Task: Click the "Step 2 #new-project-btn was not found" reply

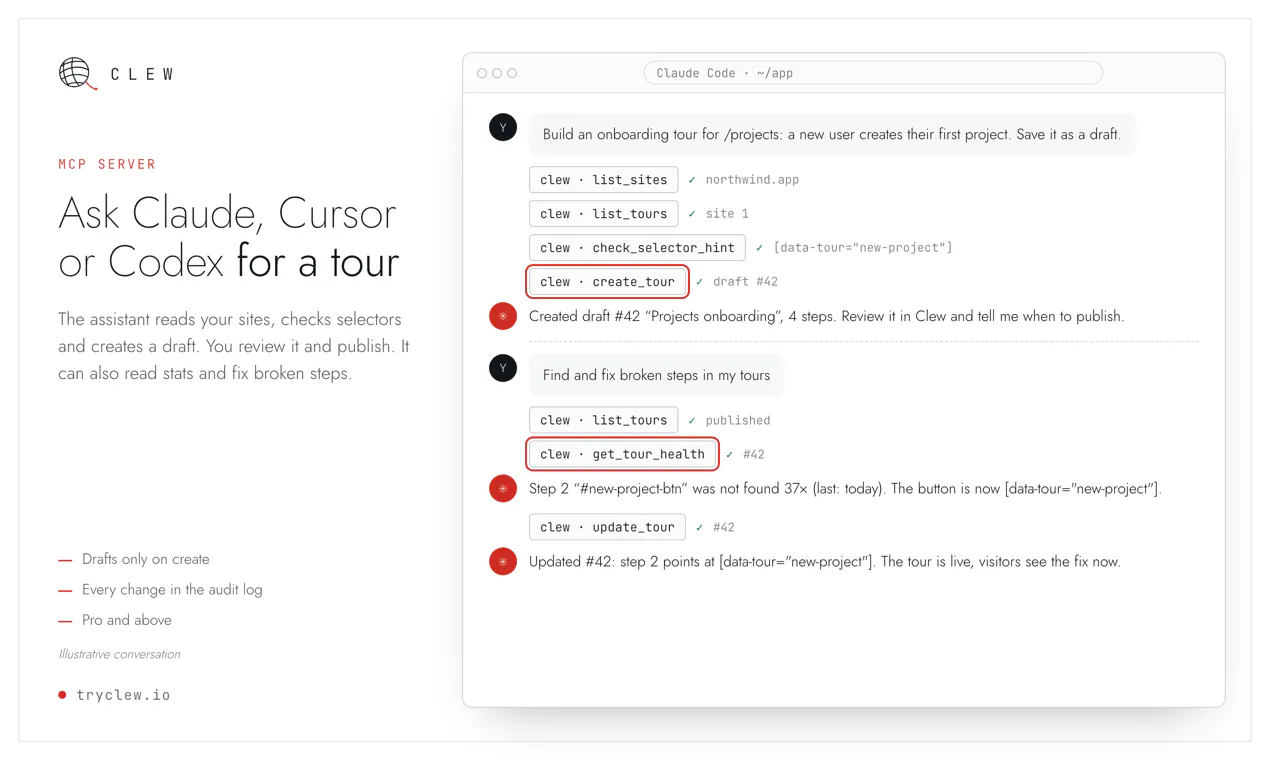Action: (x=845, y=489)
